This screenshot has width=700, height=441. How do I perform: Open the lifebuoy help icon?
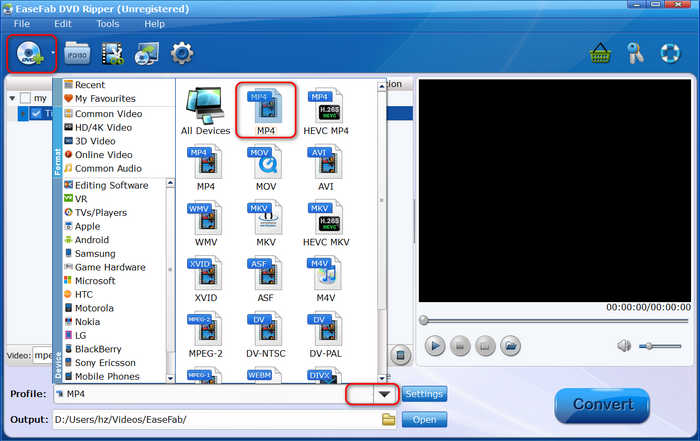670,53
